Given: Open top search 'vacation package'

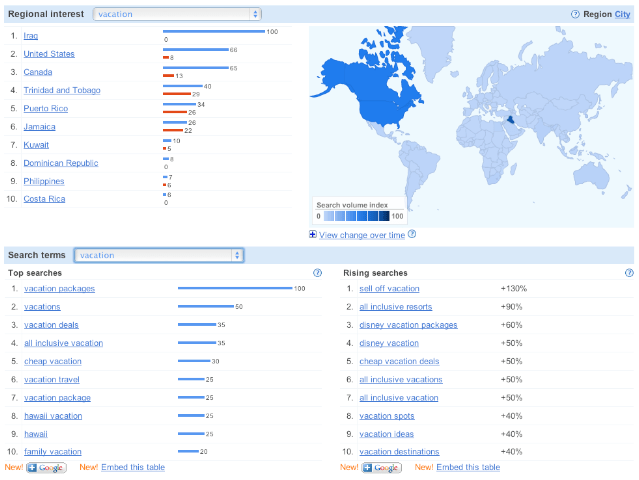Looking at the screenshot, I should click(x=57, y=398).
